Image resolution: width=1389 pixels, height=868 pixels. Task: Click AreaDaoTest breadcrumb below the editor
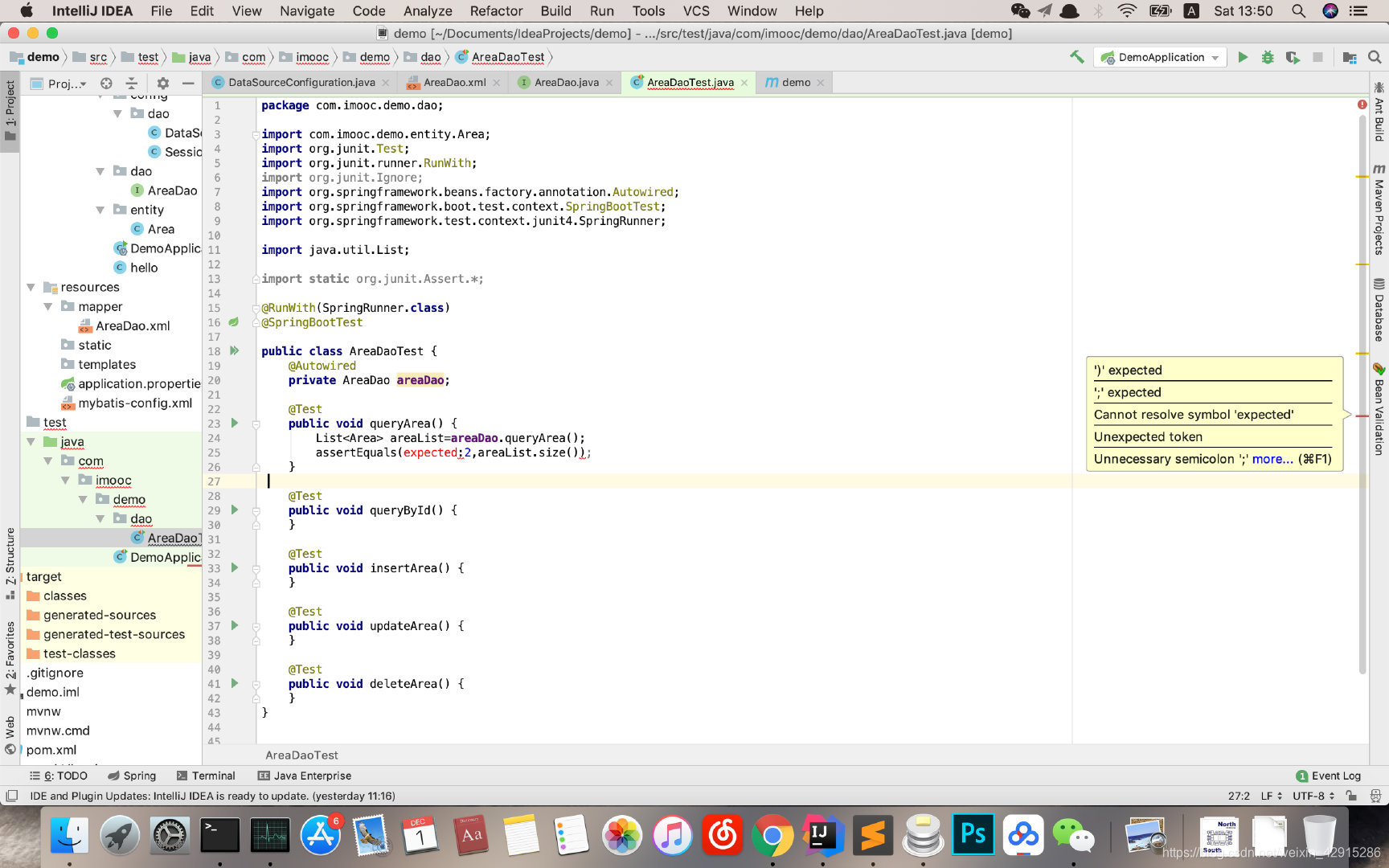tap(301, 755)
